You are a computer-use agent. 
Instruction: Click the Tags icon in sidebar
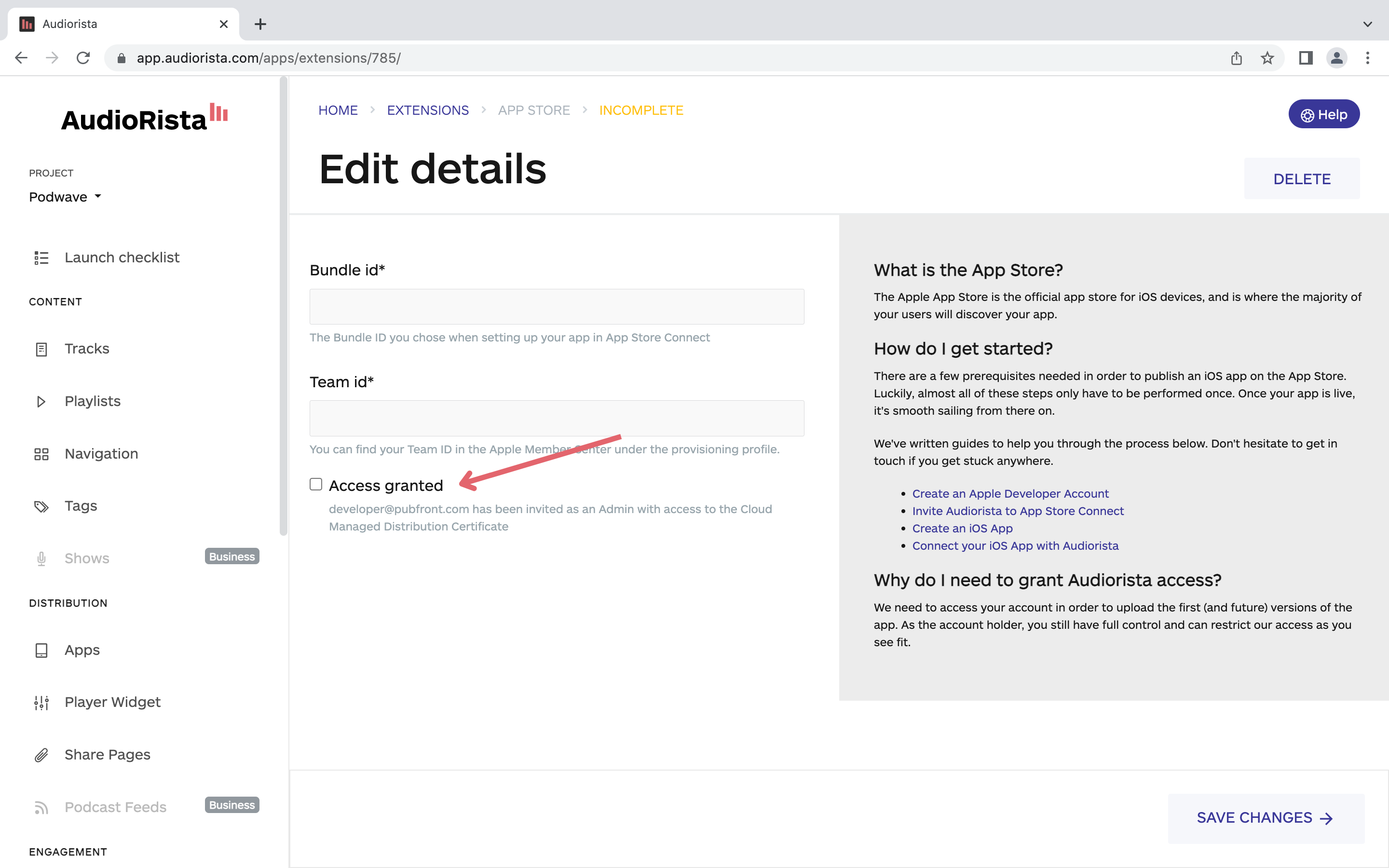pos(41,506)
